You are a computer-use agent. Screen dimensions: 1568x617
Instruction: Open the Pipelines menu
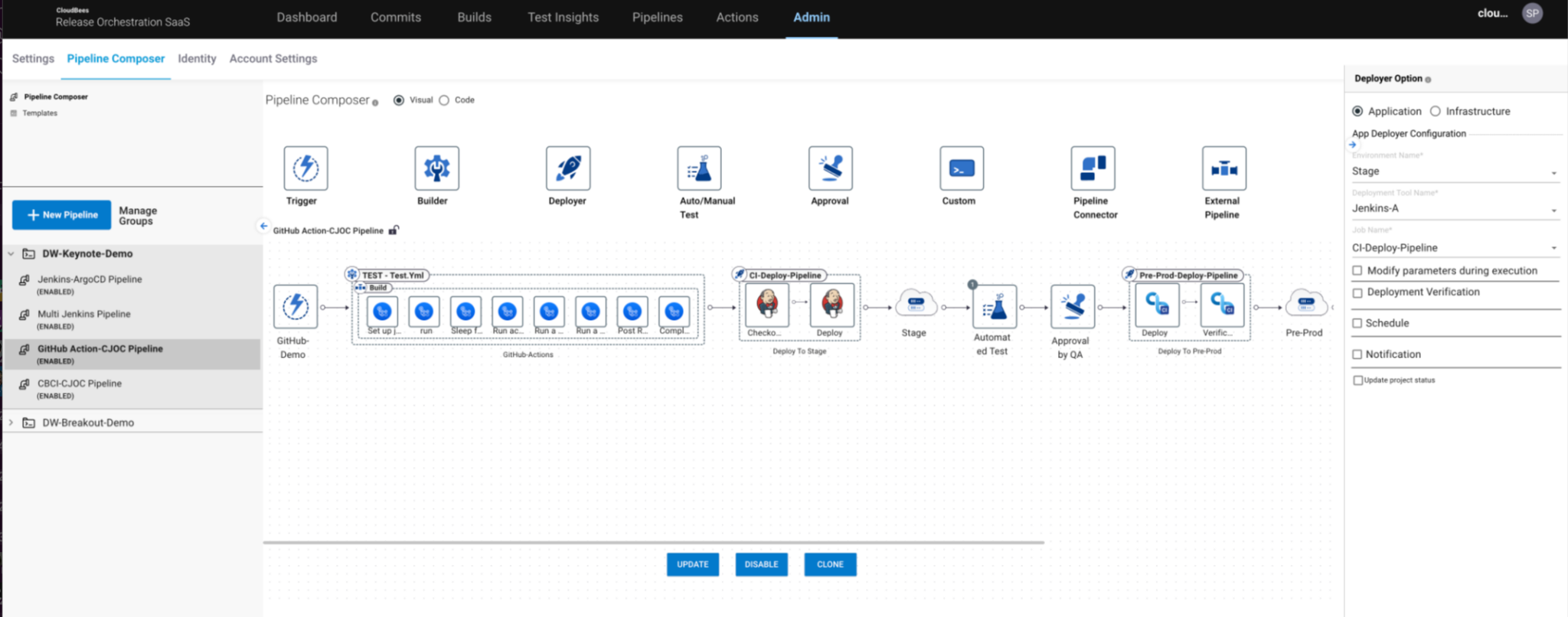[x=658, y=17]
